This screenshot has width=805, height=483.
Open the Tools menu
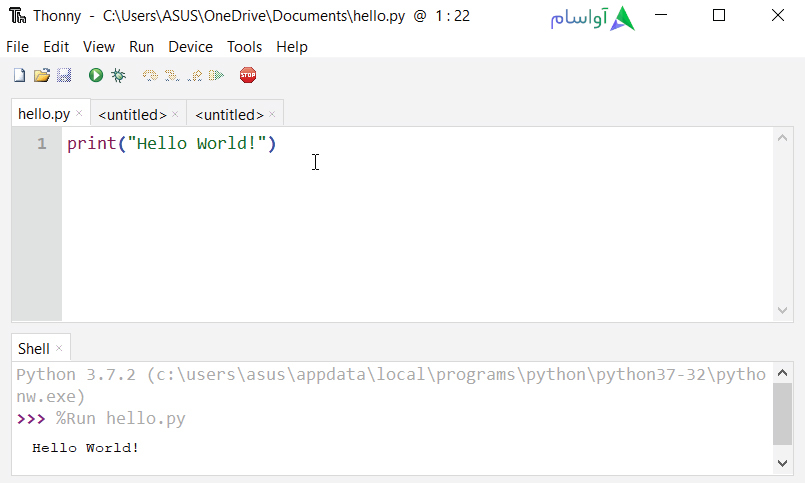244,47
